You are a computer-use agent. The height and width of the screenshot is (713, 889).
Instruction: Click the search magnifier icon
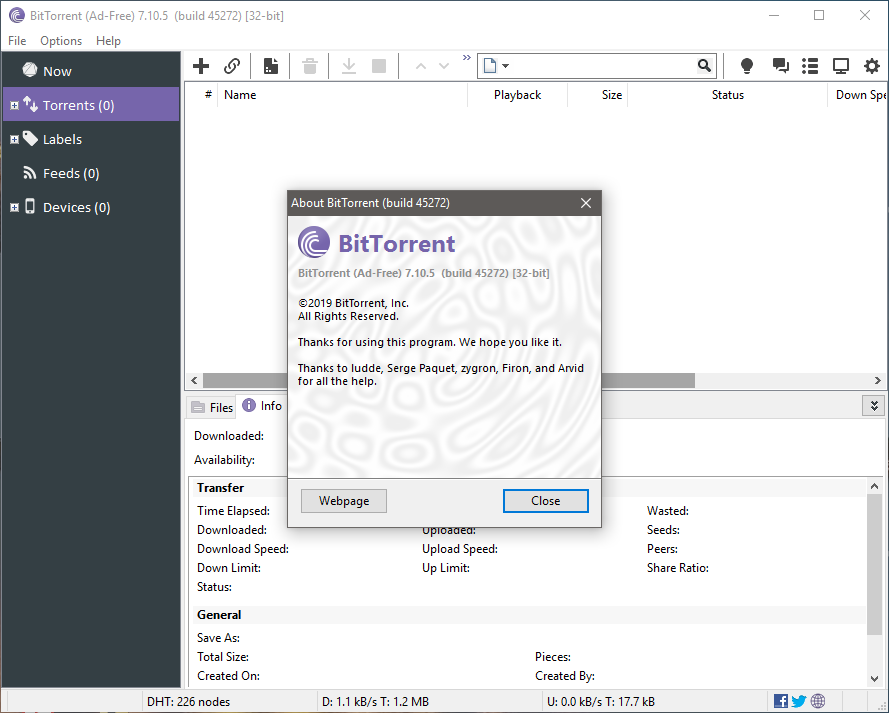pyautogui.click(x=704, y=66)
